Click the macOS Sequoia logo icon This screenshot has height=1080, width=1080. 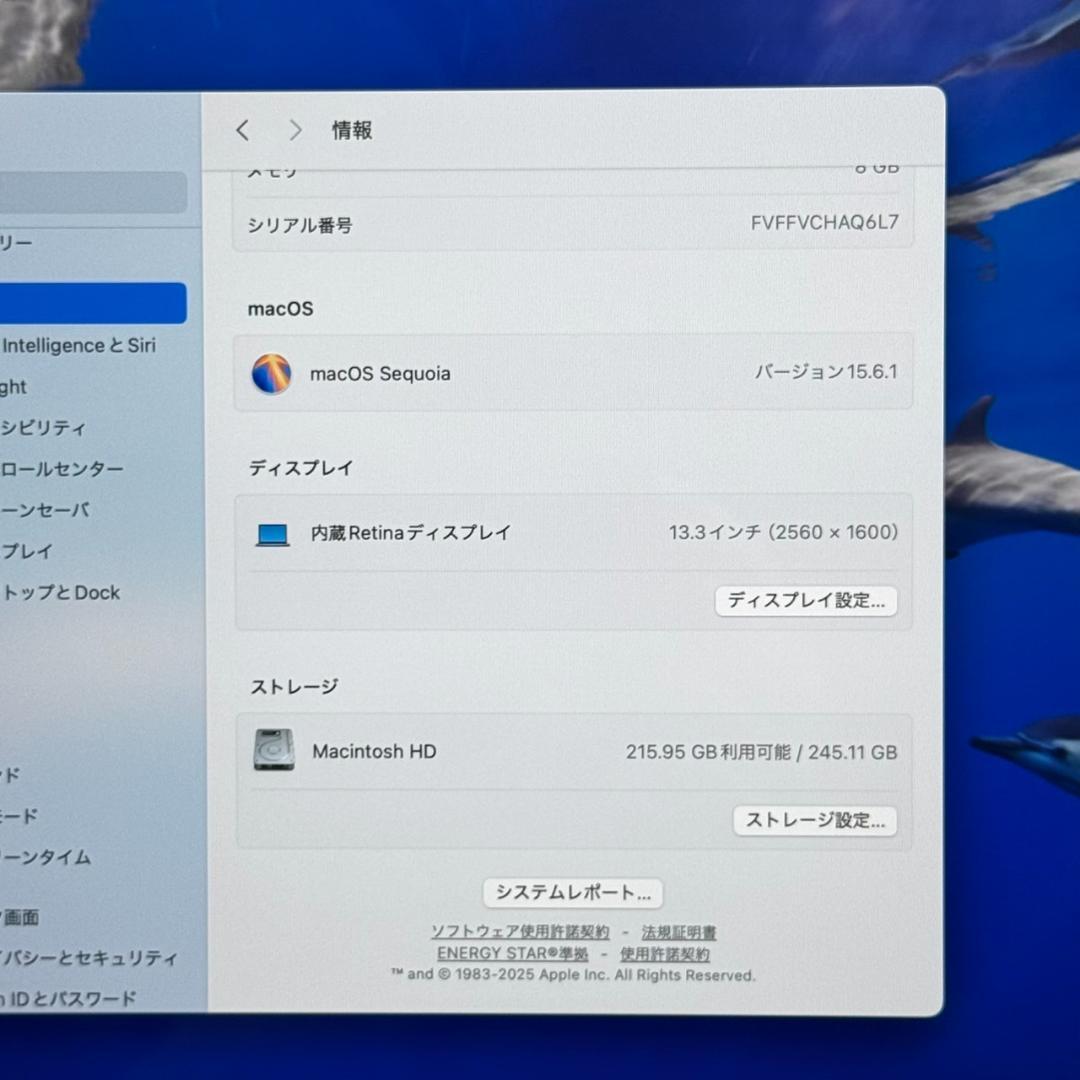pos(267,373)
